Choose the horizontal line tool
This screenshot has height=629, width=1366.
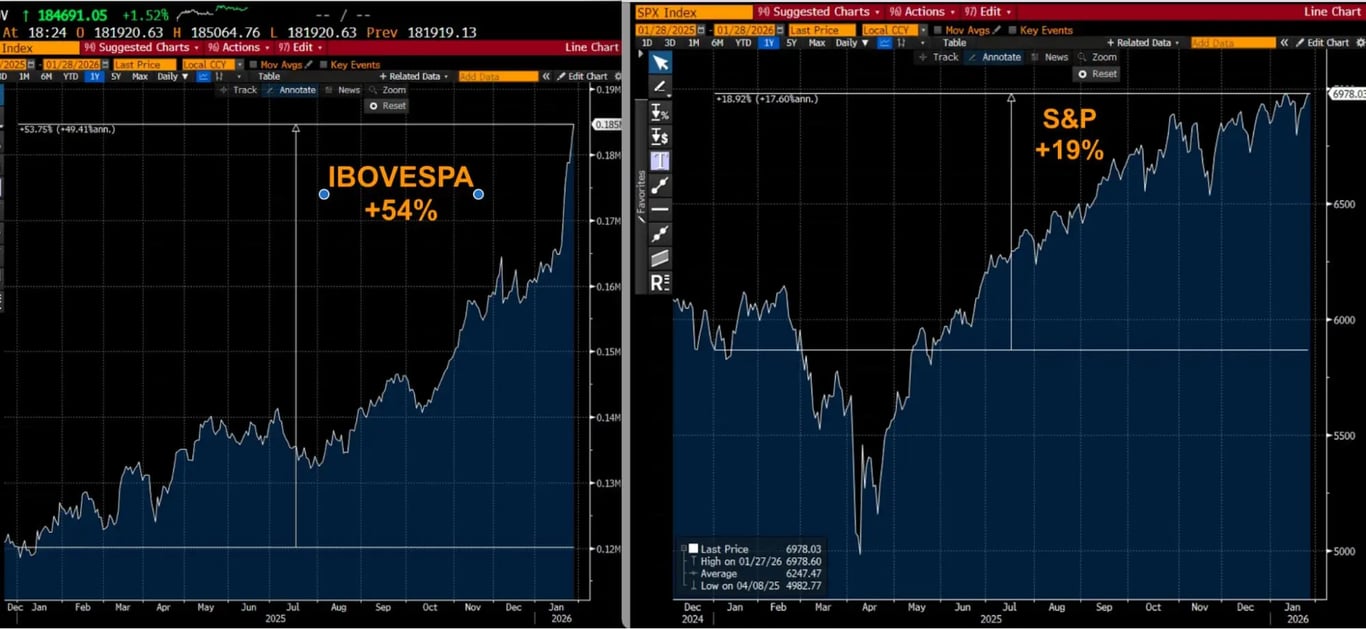pos(660,209)
